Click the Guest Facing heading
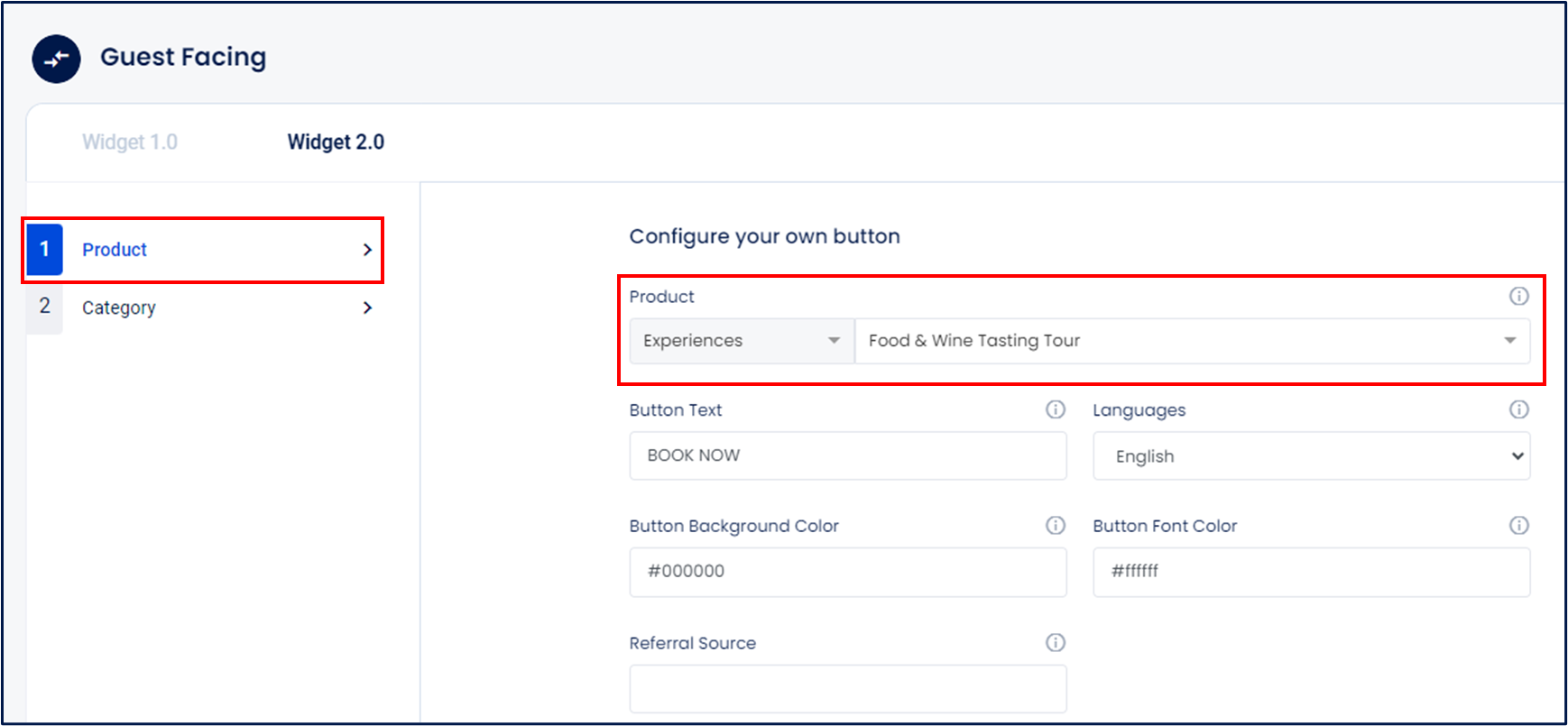The image size is (1568, 726). click(x=183, y=58)
